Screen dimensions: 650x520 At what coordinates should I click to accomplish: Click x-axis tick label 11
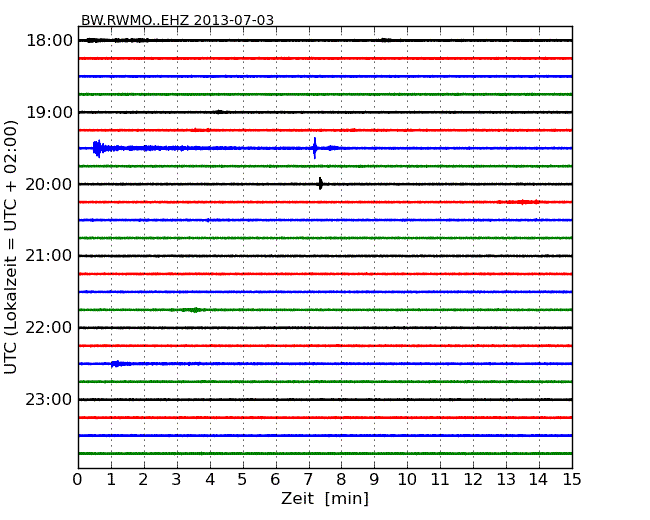tap(440, 480)
